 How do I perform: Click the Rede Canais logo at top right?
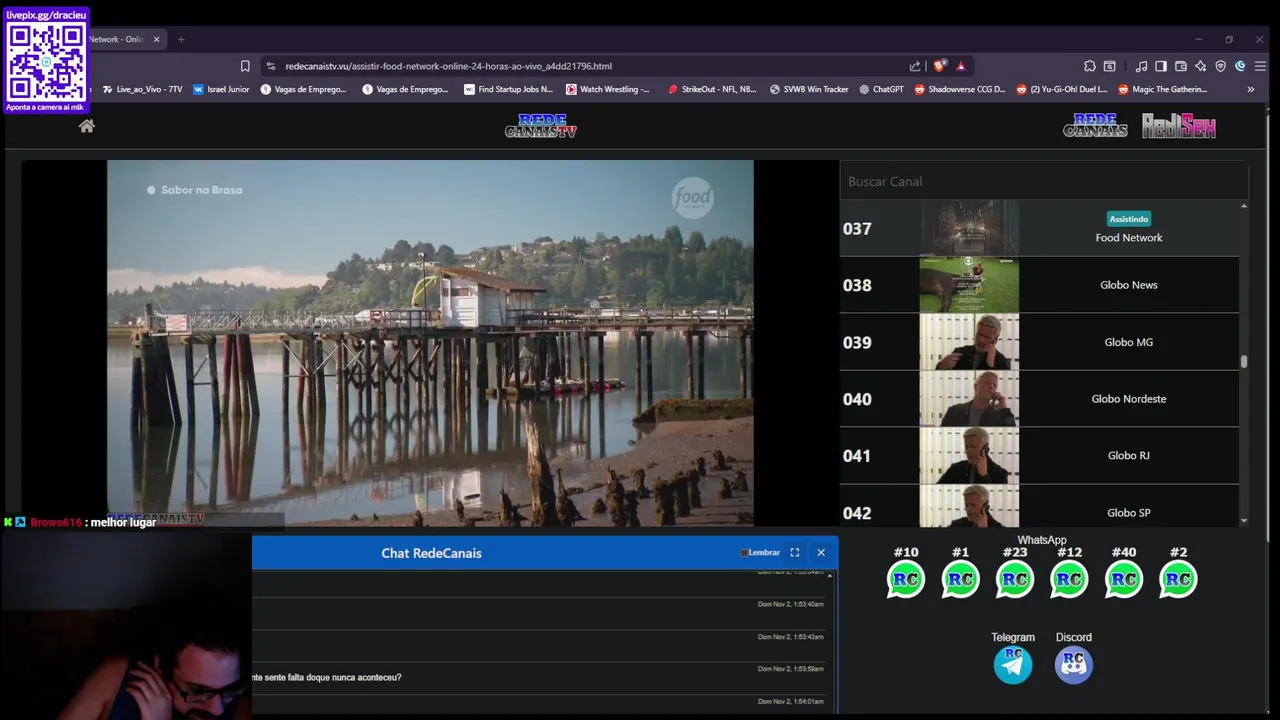[x=1095, y=125]
